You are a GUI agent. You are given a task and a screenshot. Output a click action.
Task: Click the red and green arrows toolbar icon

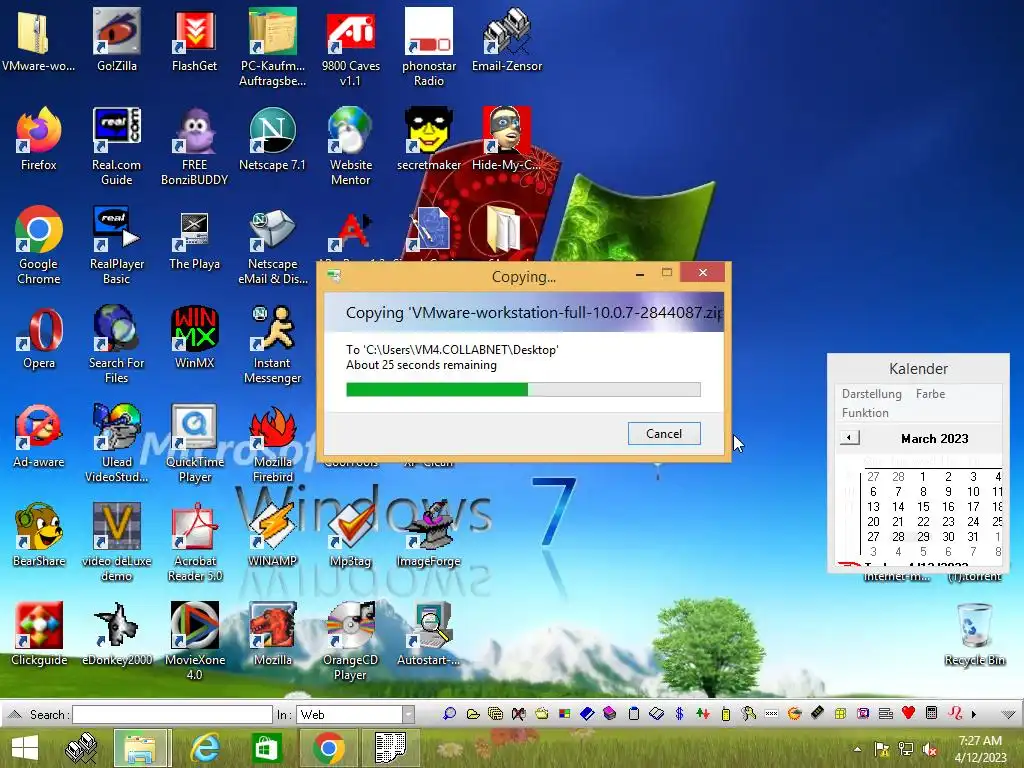coord(703,714)
